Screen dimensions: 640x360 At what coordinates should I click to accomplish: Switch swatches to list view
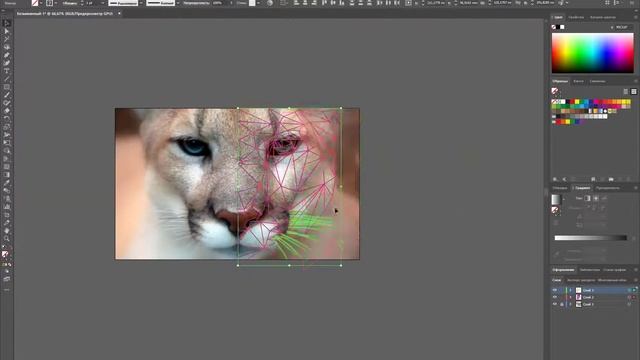(626, 91)
